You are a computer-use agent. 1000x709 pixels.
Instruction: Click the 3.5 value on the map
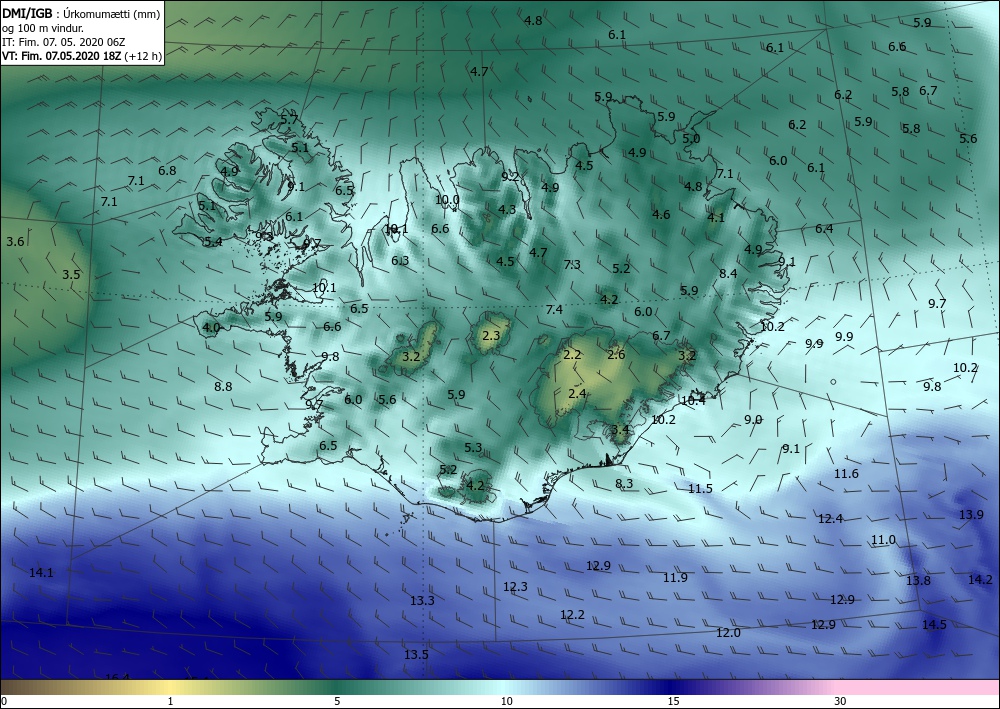point(71,275)
